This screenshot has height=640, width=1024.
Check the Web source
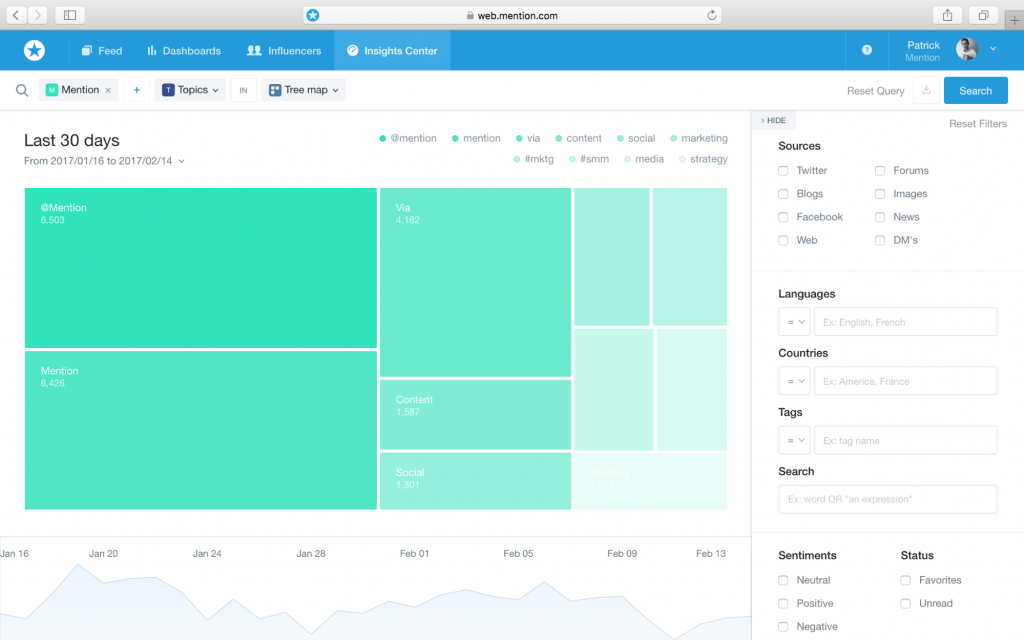(x=783, y=240)
